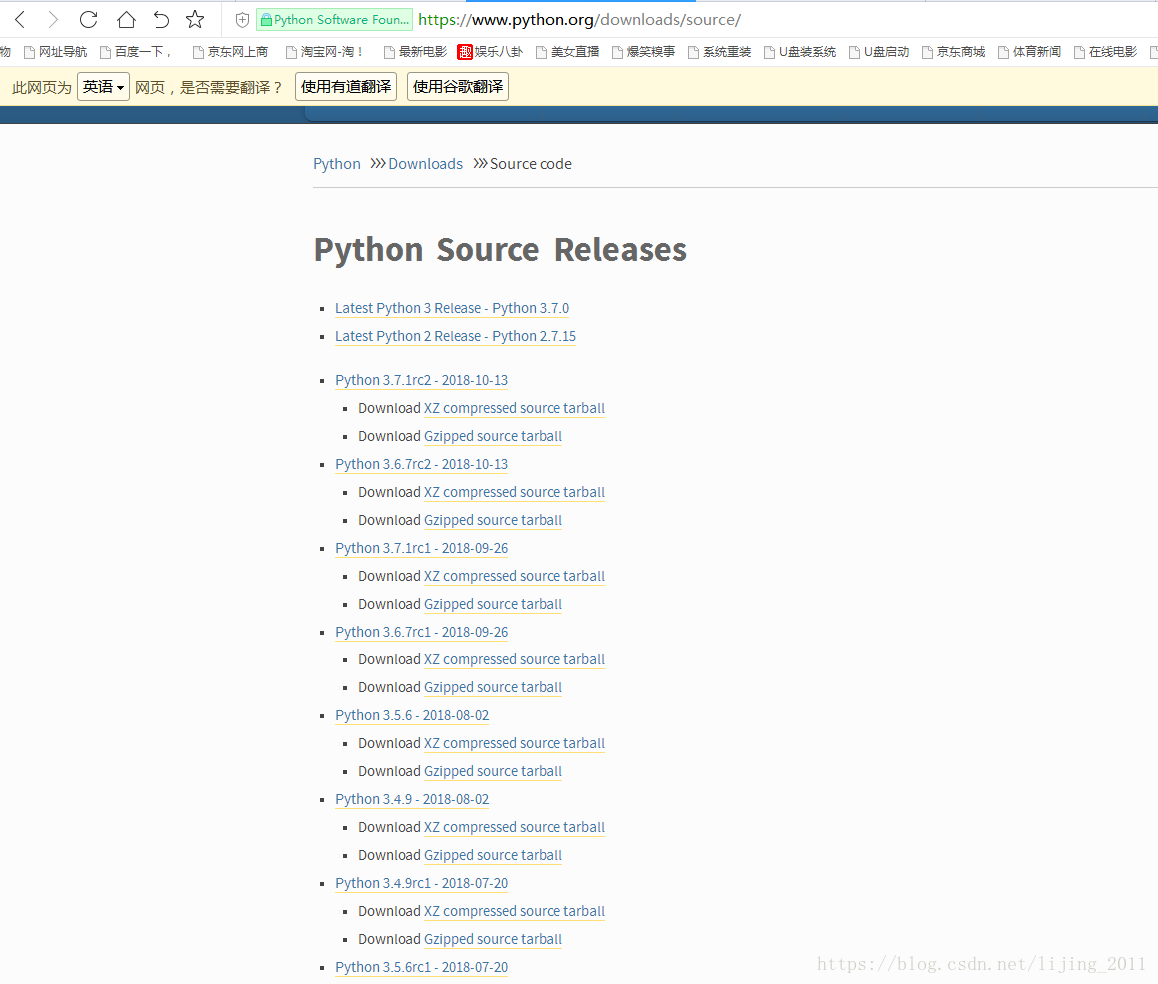Download XZ tarball for Python 3.6.7rc1

(x=514, y=660)
